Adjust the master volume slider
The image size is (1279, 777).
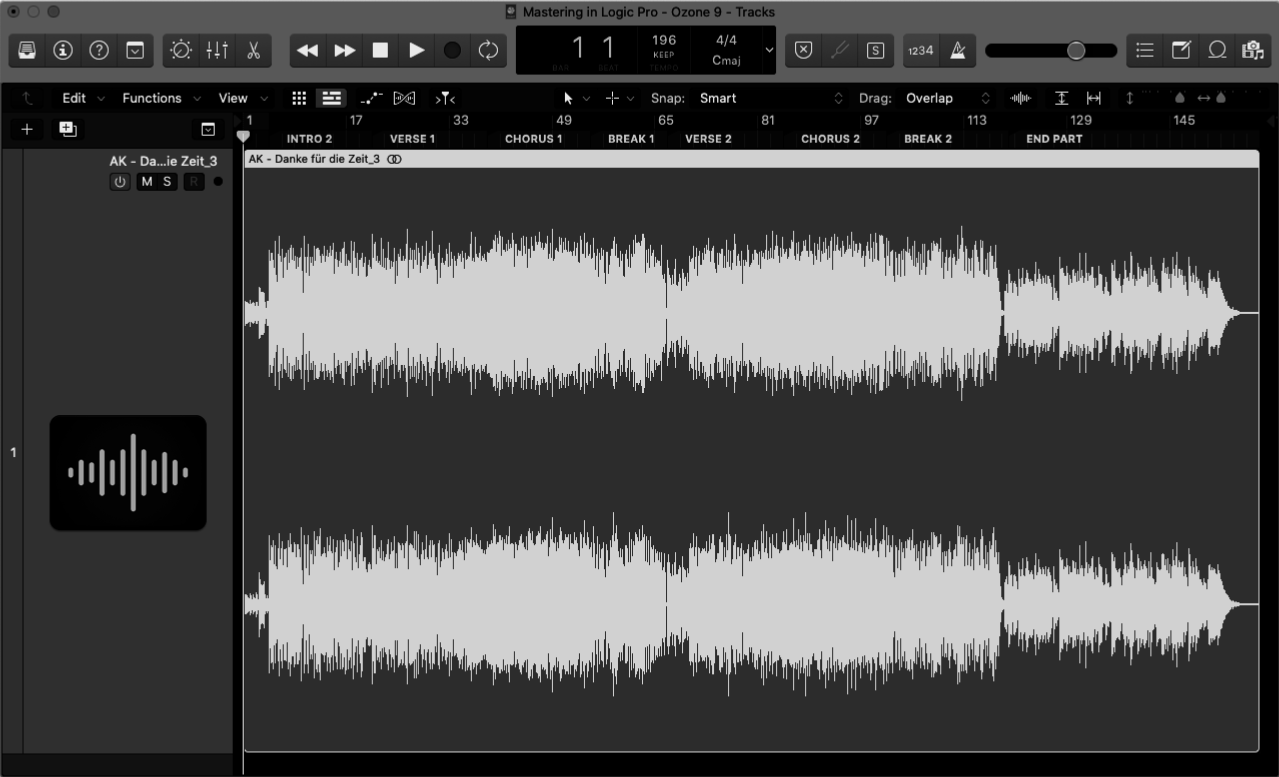pos(1077,50)
